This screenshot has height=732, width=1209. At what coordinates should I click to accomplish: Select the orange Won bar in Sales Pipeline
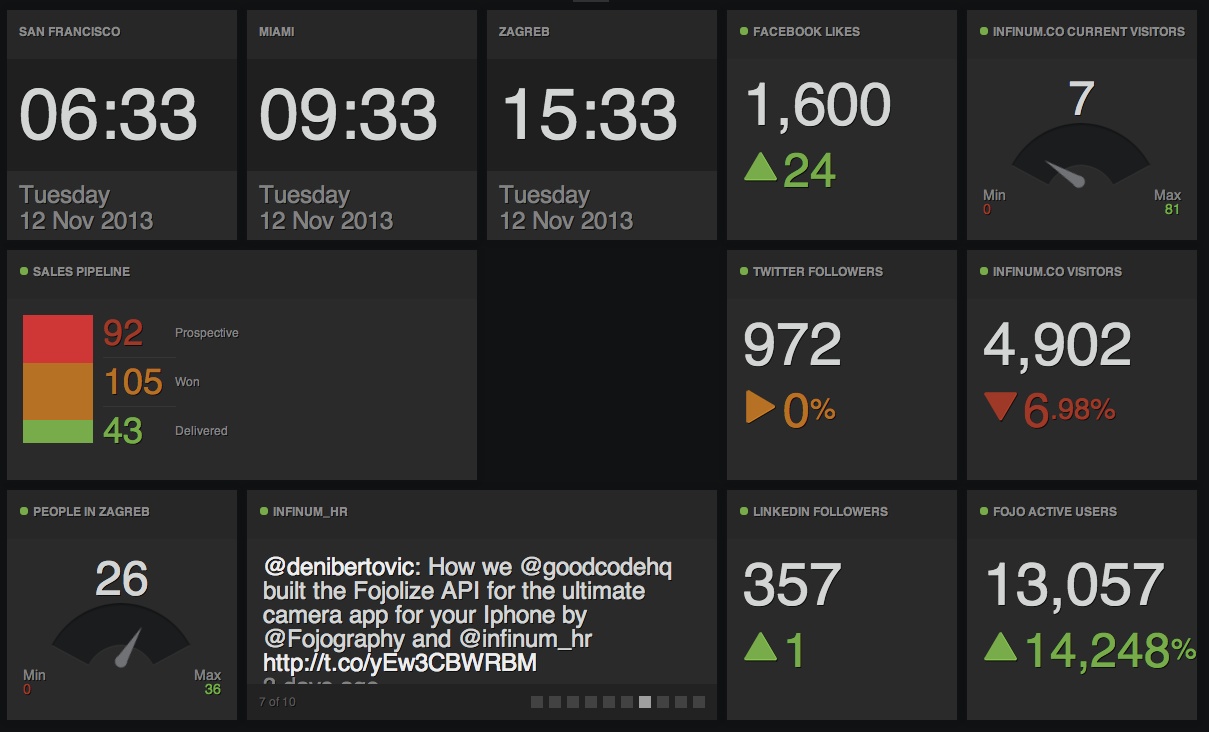[58, 390]
